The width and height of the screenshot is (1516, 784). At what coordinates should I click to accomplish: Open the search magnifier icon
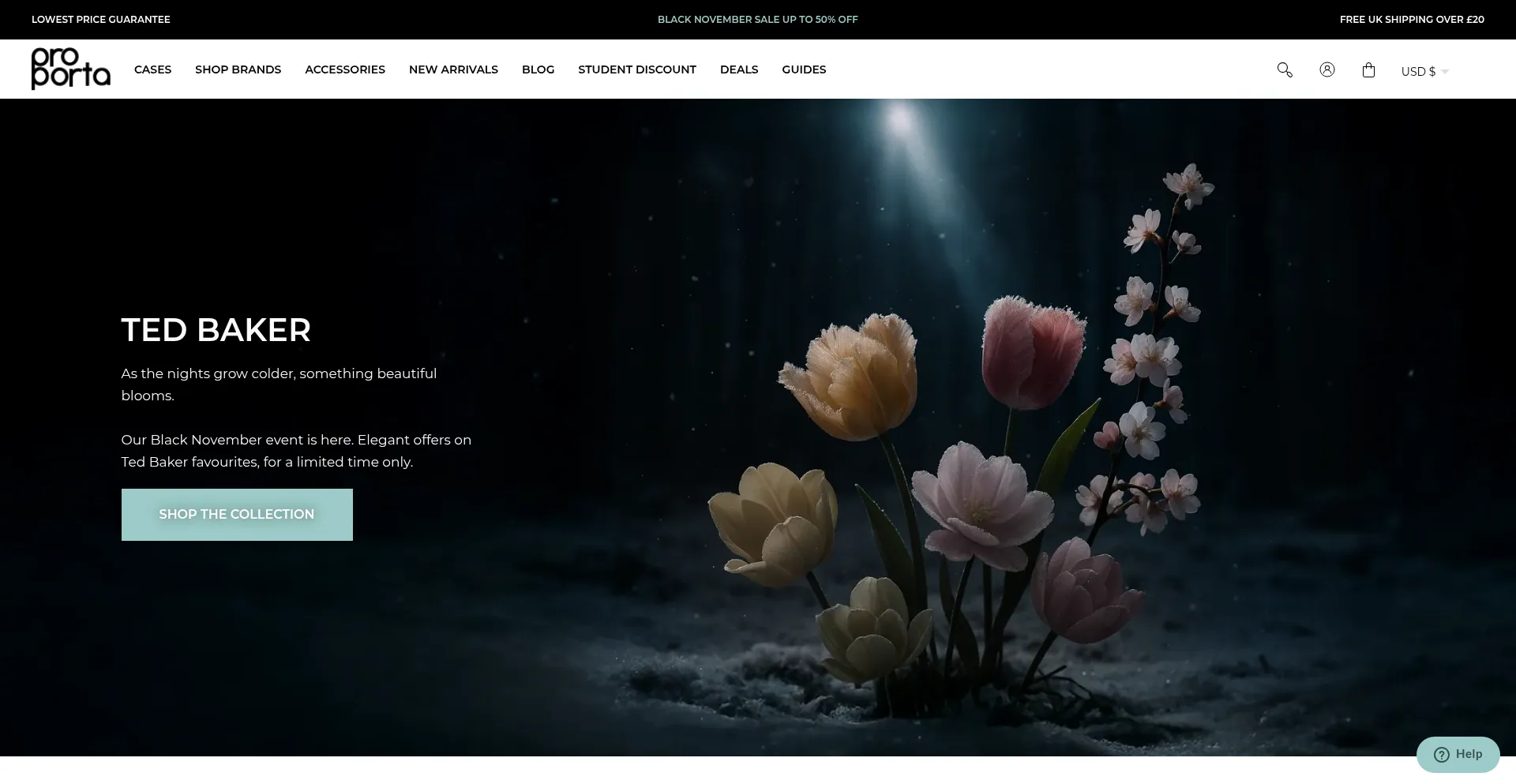tap(1285, 70)
